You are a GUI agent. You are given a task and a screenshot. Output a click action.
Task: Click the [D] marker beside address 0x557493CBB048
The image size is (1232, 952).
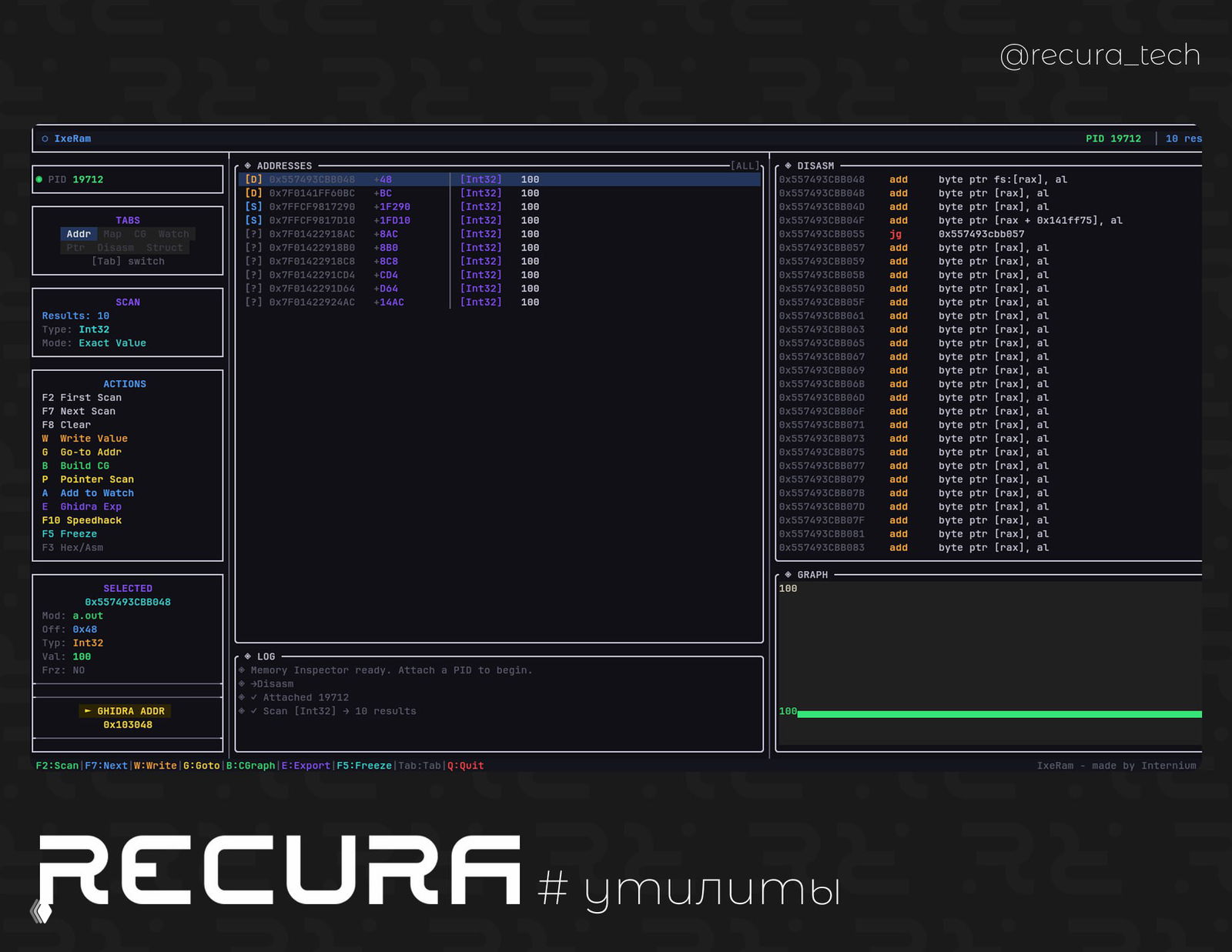pyautogui.click(x=253, y=179)
